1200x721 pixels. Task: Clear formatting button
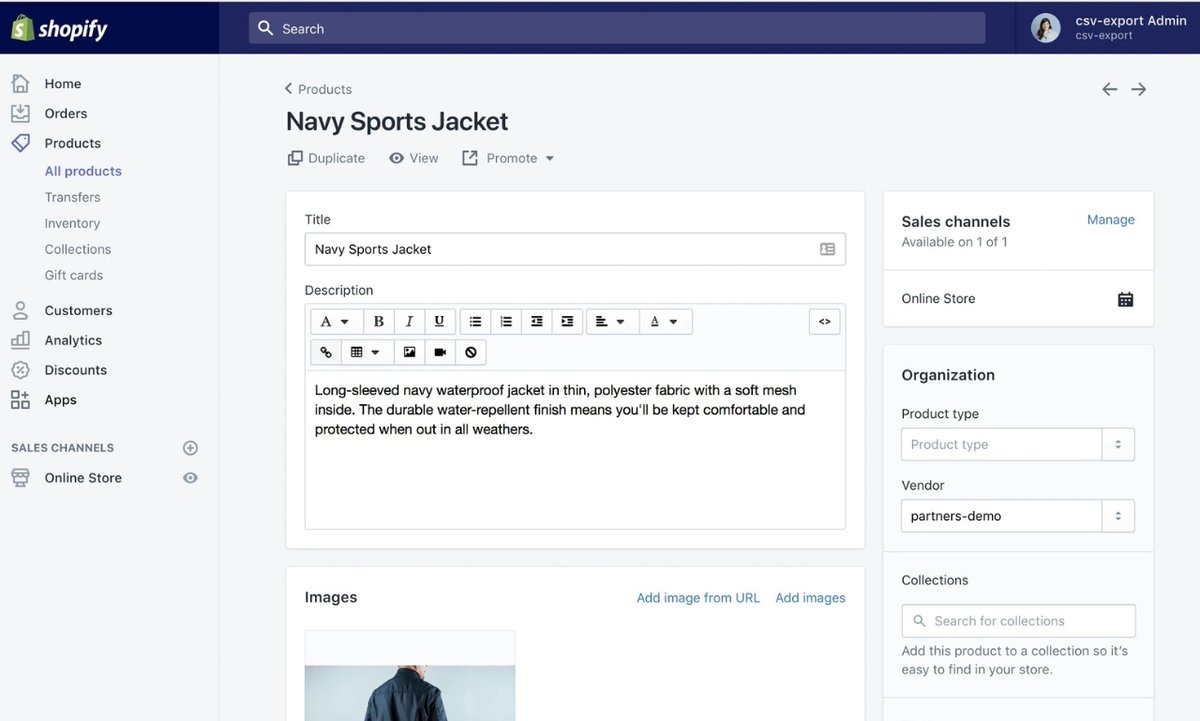[x=470, y=352]
